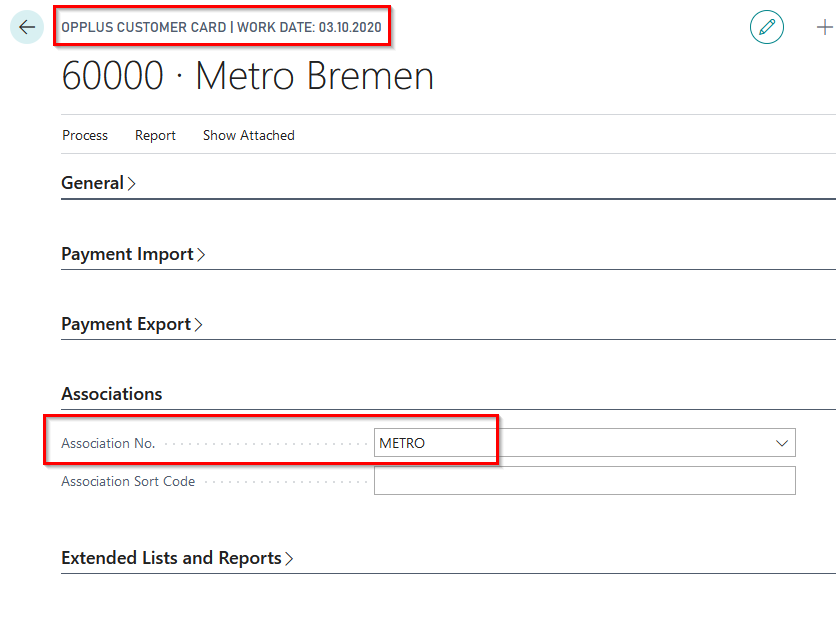Click the Association No. field containing METRO
The image size is (836, 632).
[570, 443]
